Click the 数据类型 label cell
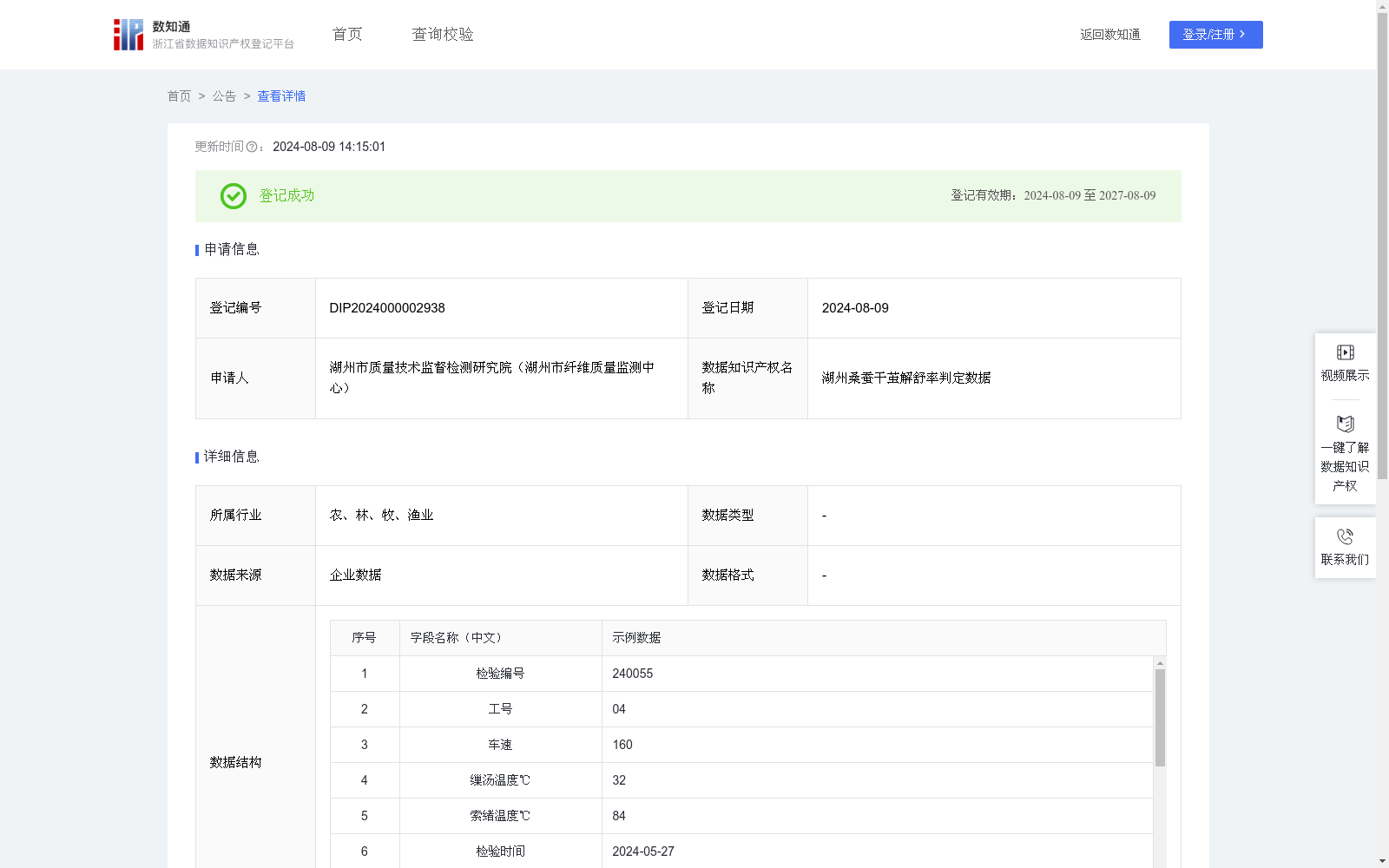The width and height of the screenshot is (1389, 868). click(x=747, y=516)
